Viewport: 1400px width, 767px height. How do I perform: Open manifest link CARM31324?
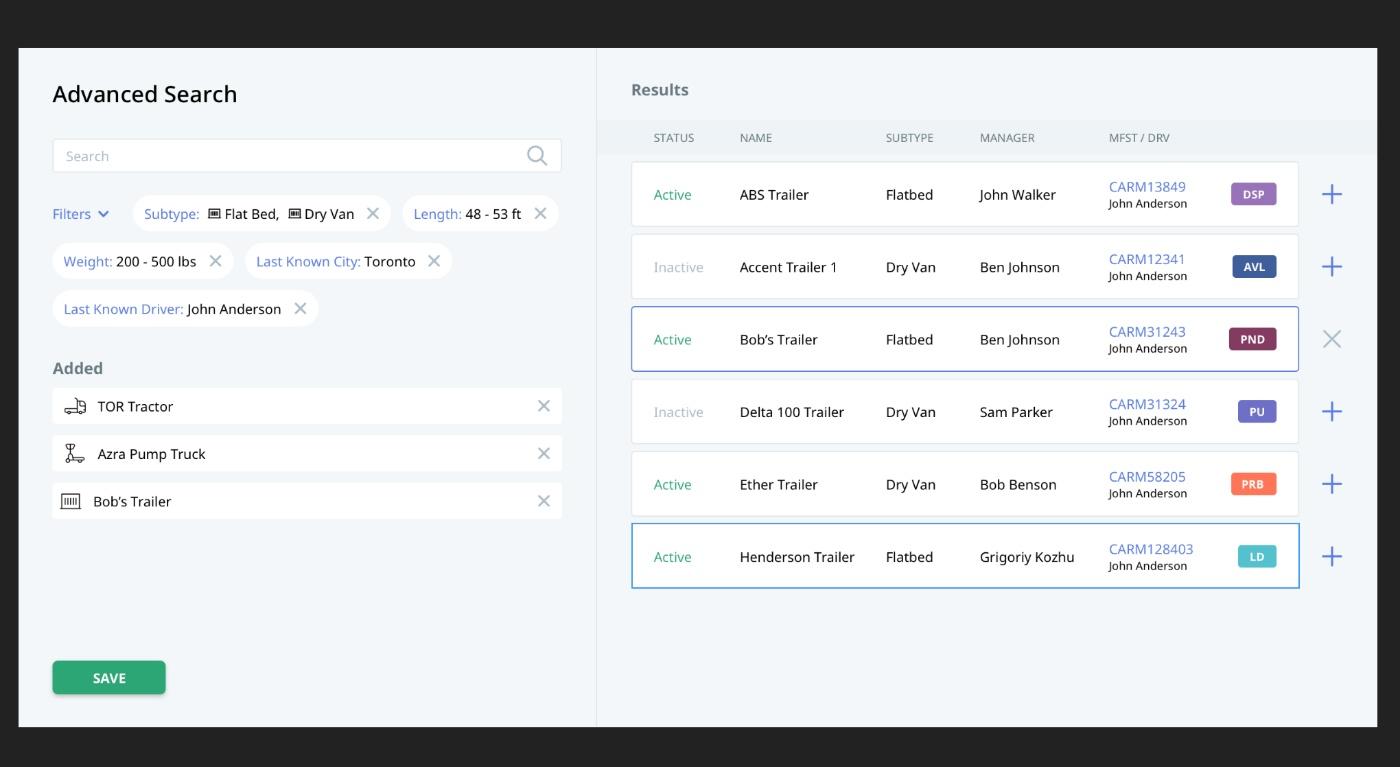pyautogui.click(x=1147, y=404)
